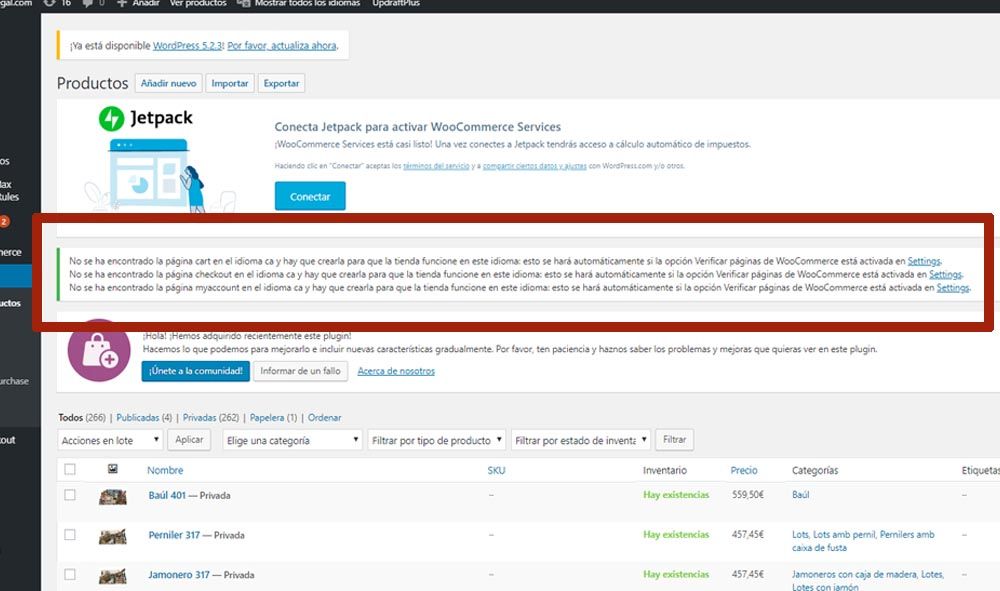Click the Categorías column header
Screen dimensions: 1000x591
[x=815, y=470]
